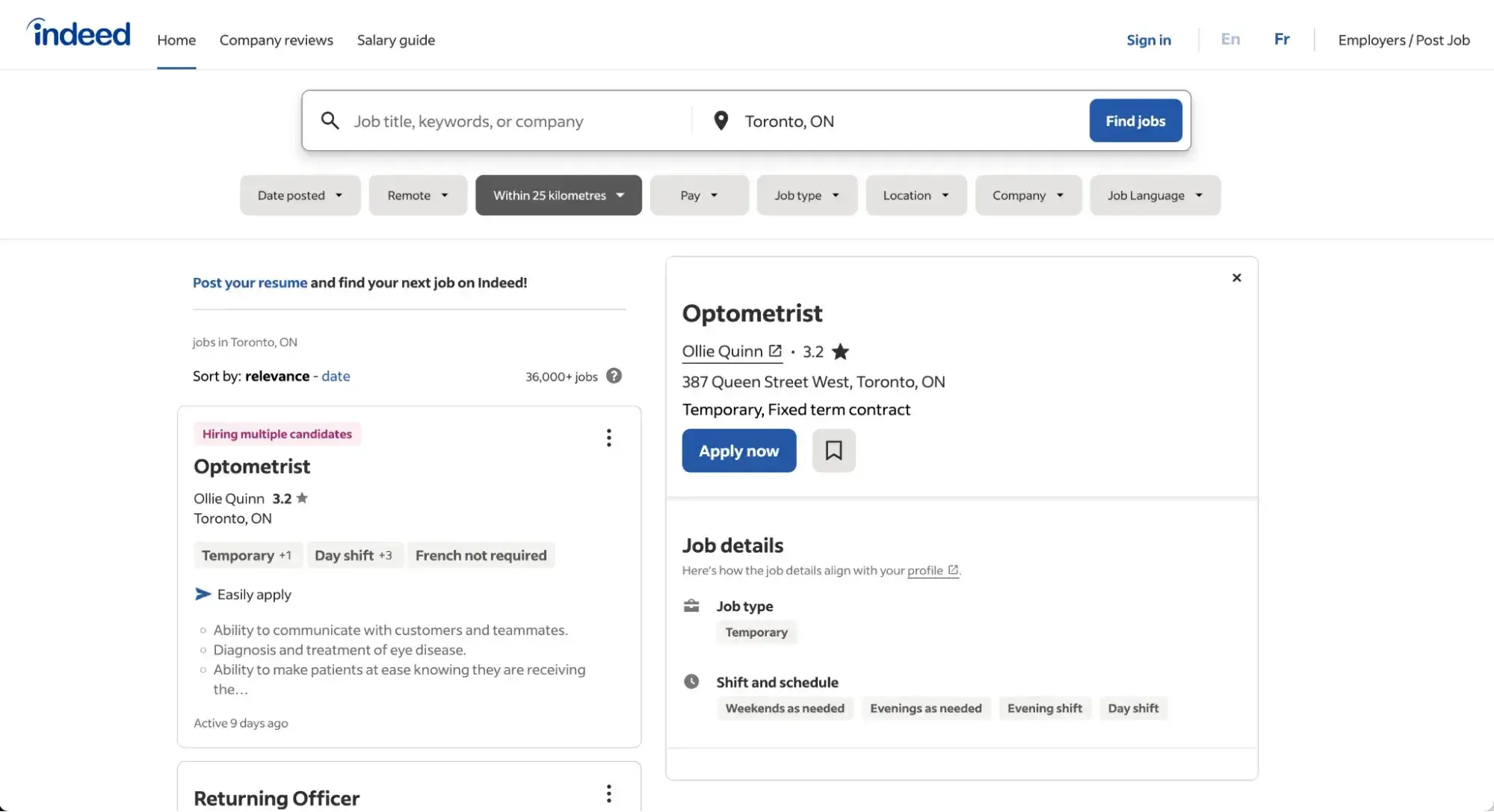This screenshot has width=1494, height=812.
Task: Close the job details panel
Action: (x=1236, y=278)
